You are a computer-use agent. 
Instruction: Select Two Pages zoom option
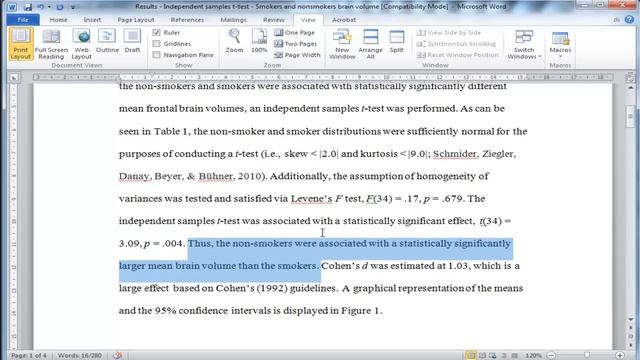click(x=296, y=44)
